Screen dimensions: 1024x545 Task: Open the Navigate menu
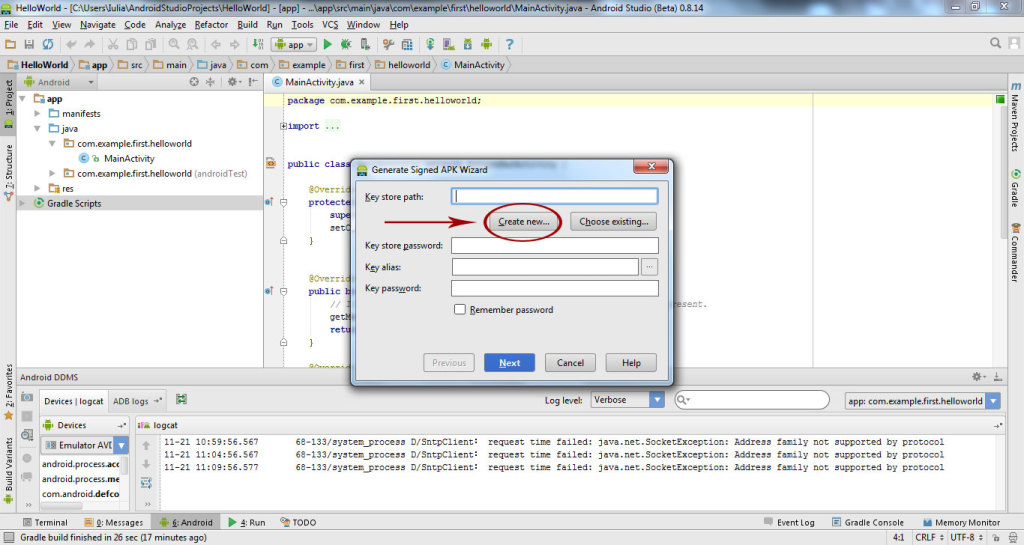pos(98,25)
